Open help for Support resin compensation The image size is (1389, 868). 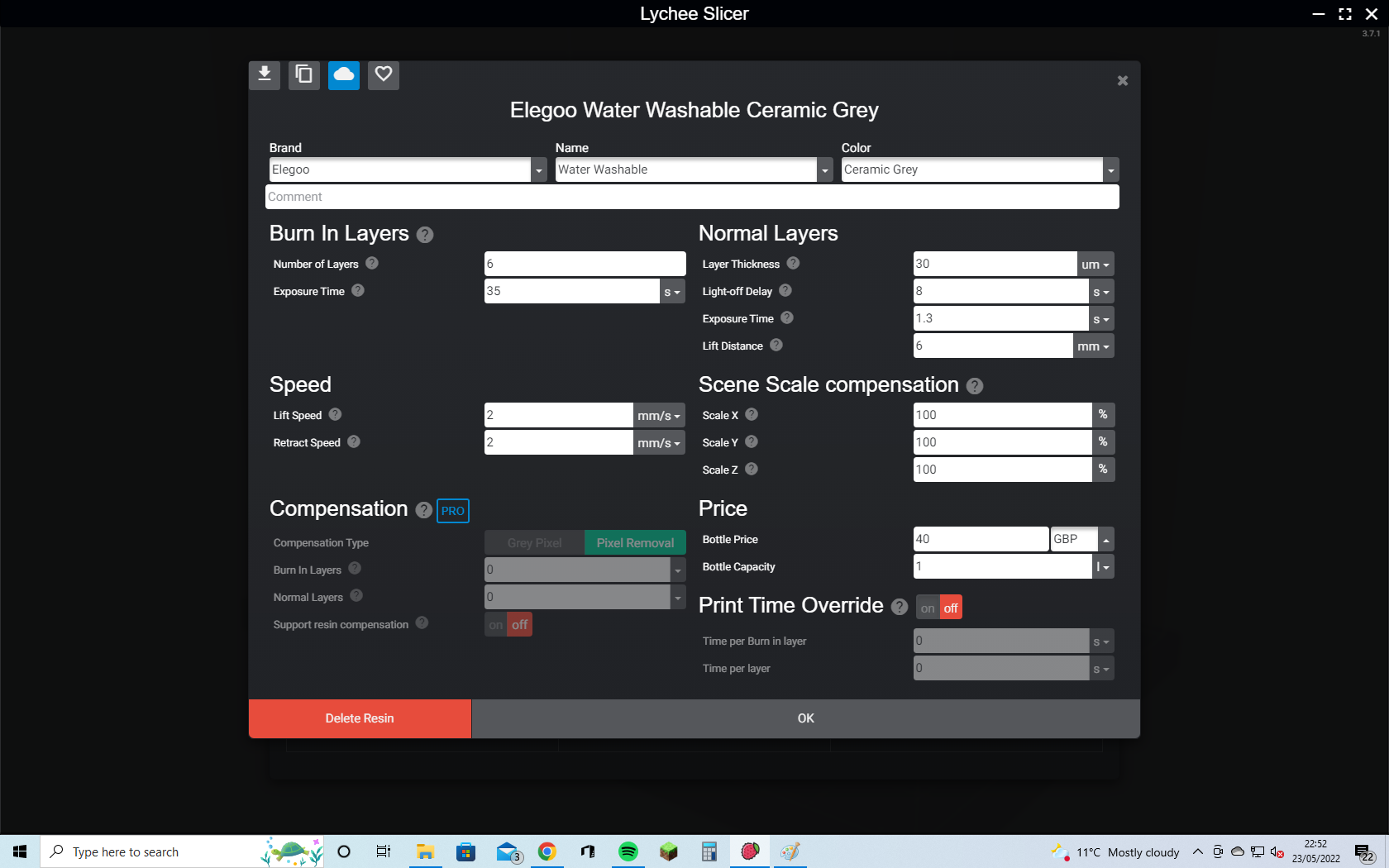(422, 622)
